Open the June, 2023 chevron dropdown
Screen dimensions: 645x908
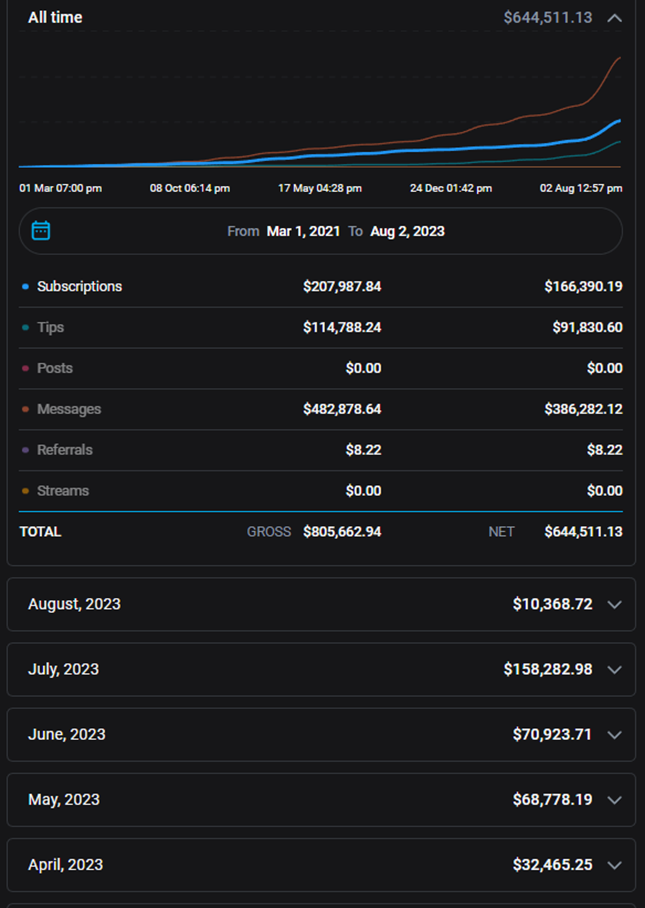[x=615, y=734]
